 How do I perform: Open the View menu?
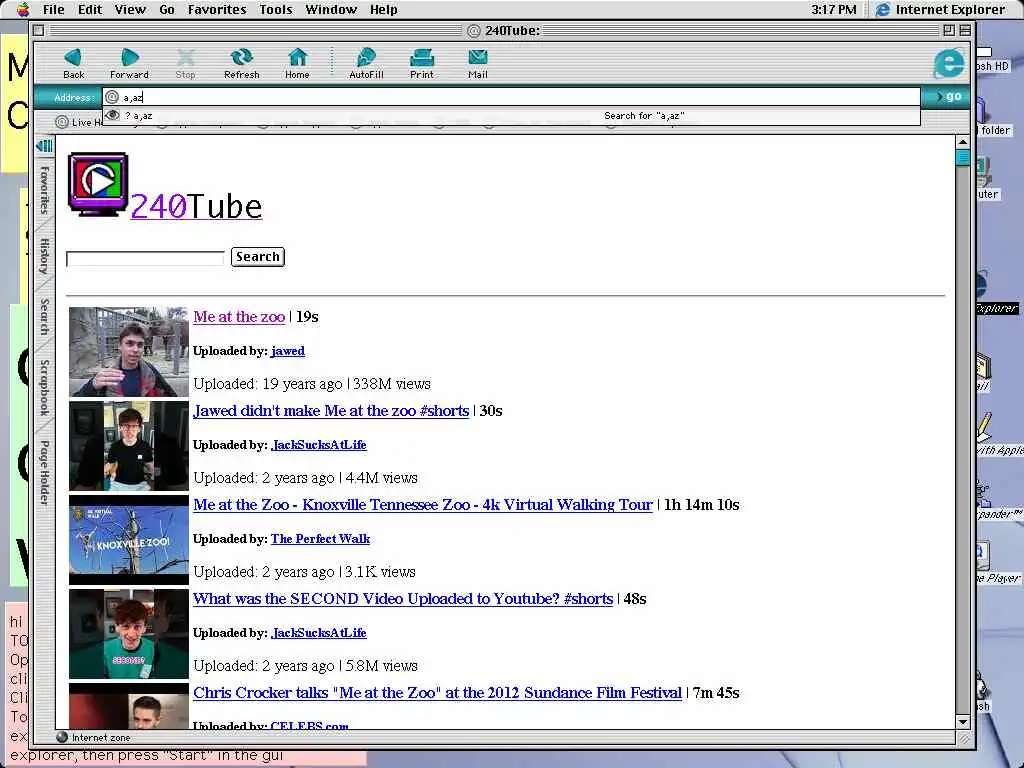(x=130, y=9)
